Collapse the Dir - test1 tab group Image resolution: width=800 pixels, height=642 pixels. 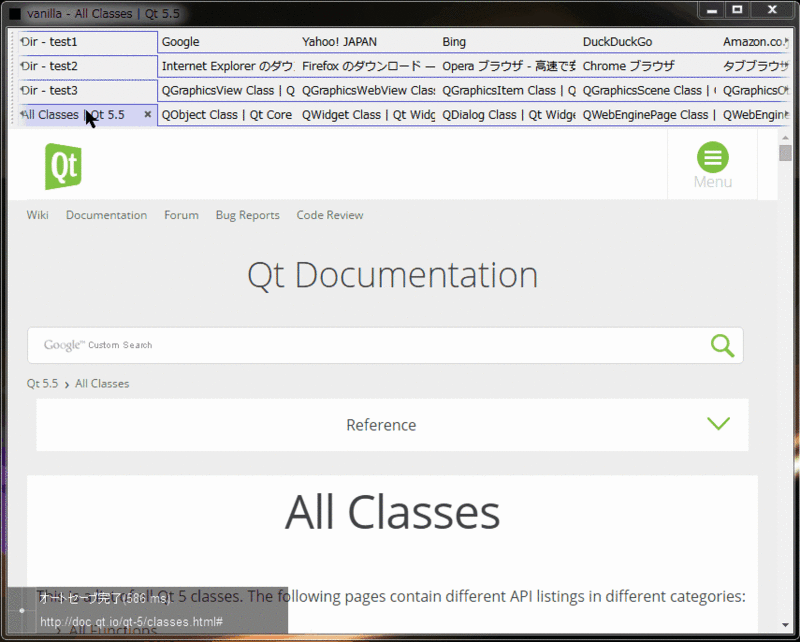point(22,42)
